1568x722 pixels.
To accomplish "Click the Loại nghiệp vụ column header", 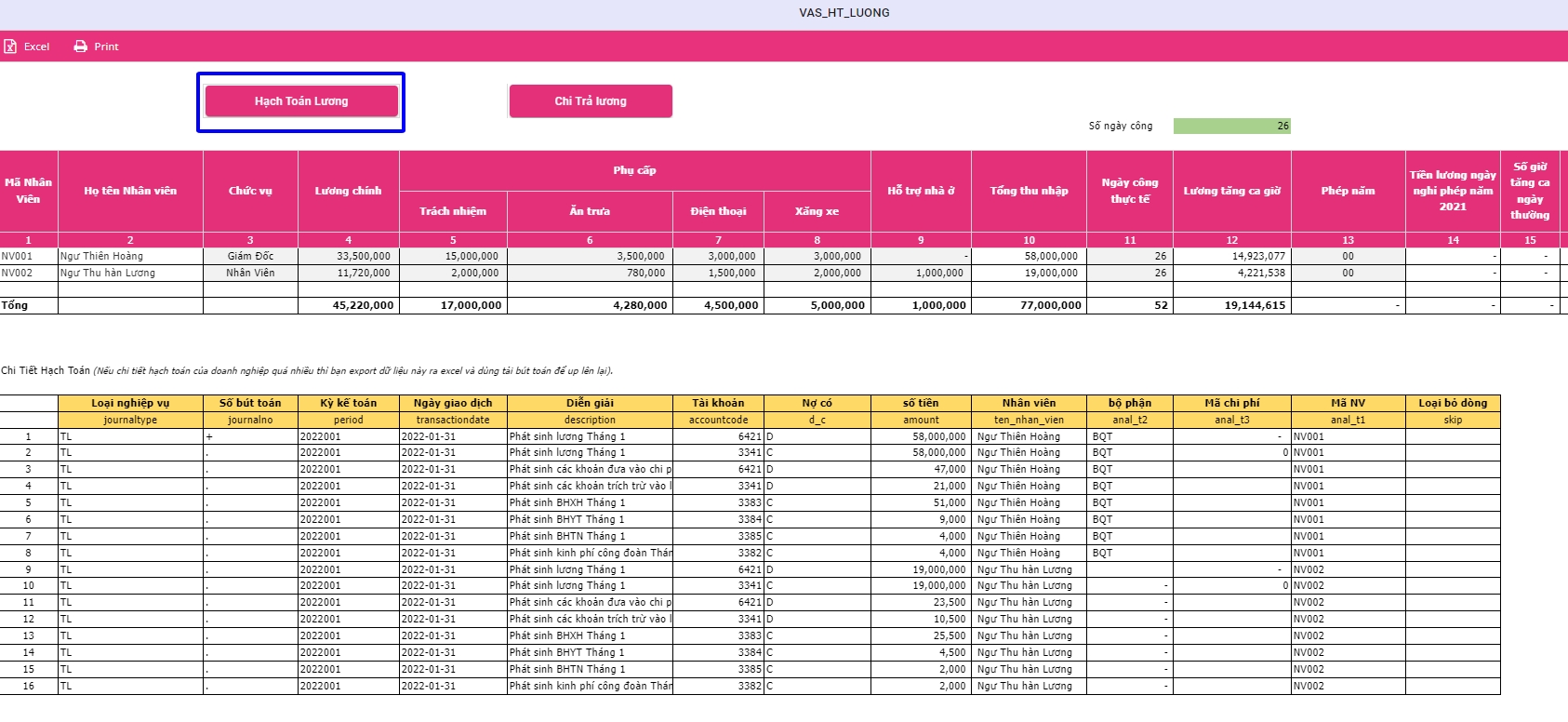I will click(130, 403).
